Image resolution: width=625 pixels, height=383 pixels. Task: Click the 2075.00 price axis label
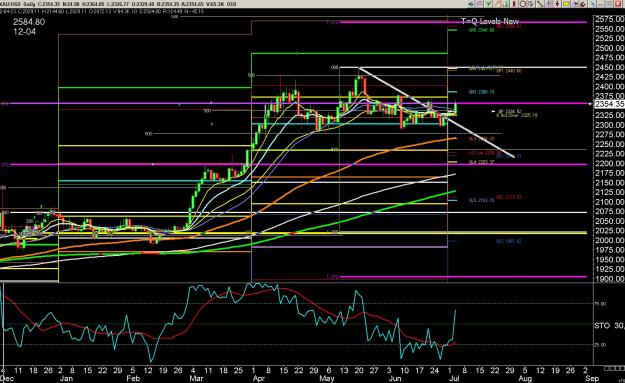[x=609, y=212]
